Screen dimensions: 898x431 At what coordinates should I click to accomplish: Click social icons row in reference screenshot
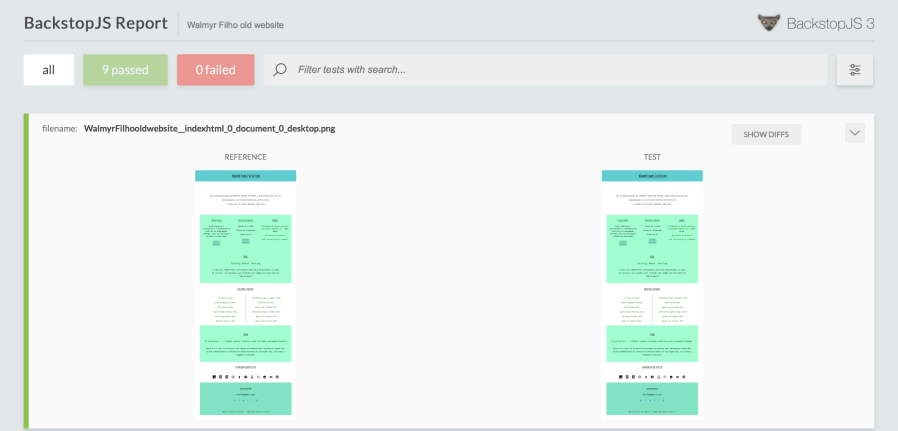pos(245,376)
